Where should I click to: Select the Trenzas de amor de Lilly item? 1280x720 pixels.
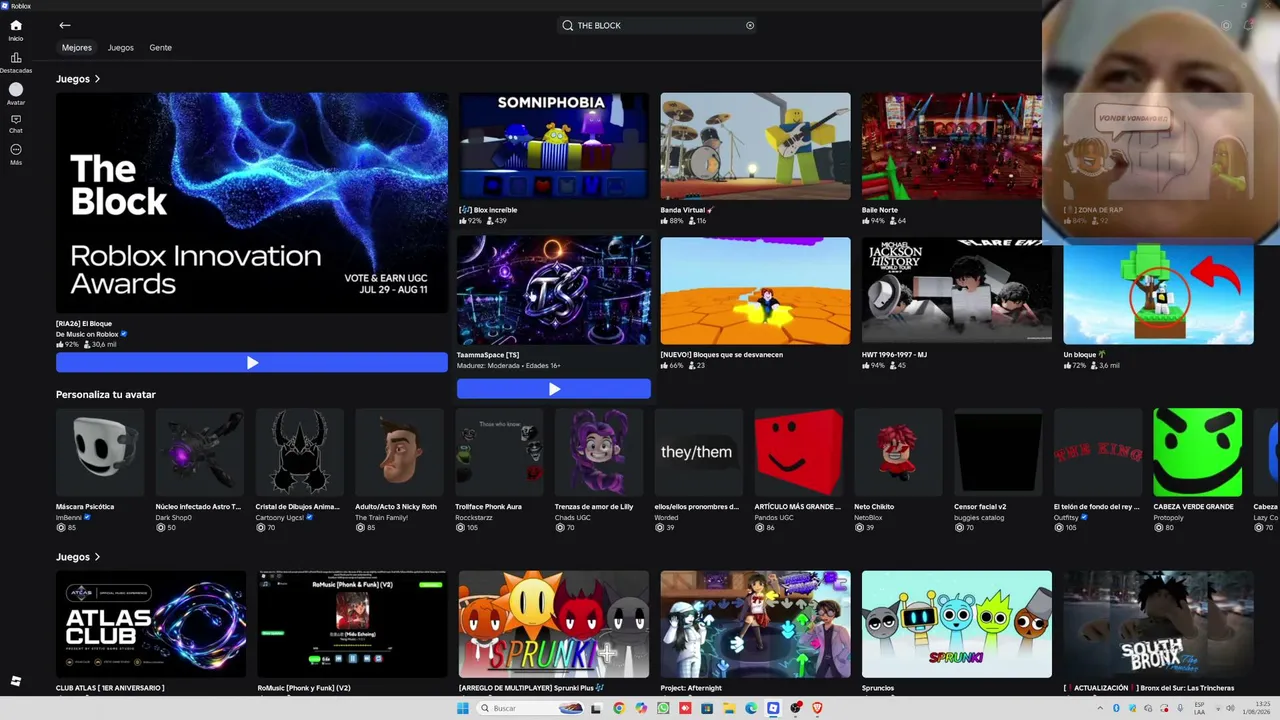click(599, 452)
